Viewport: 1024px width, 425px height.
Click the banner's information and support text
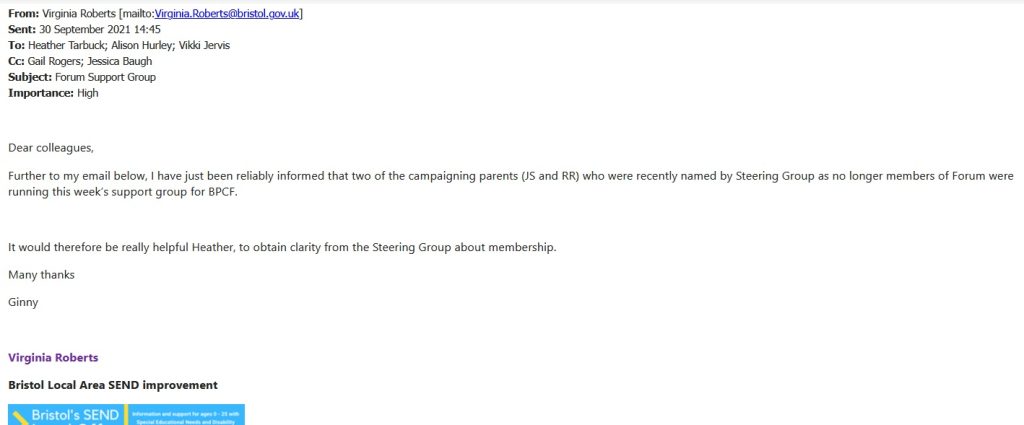point(186,414)
